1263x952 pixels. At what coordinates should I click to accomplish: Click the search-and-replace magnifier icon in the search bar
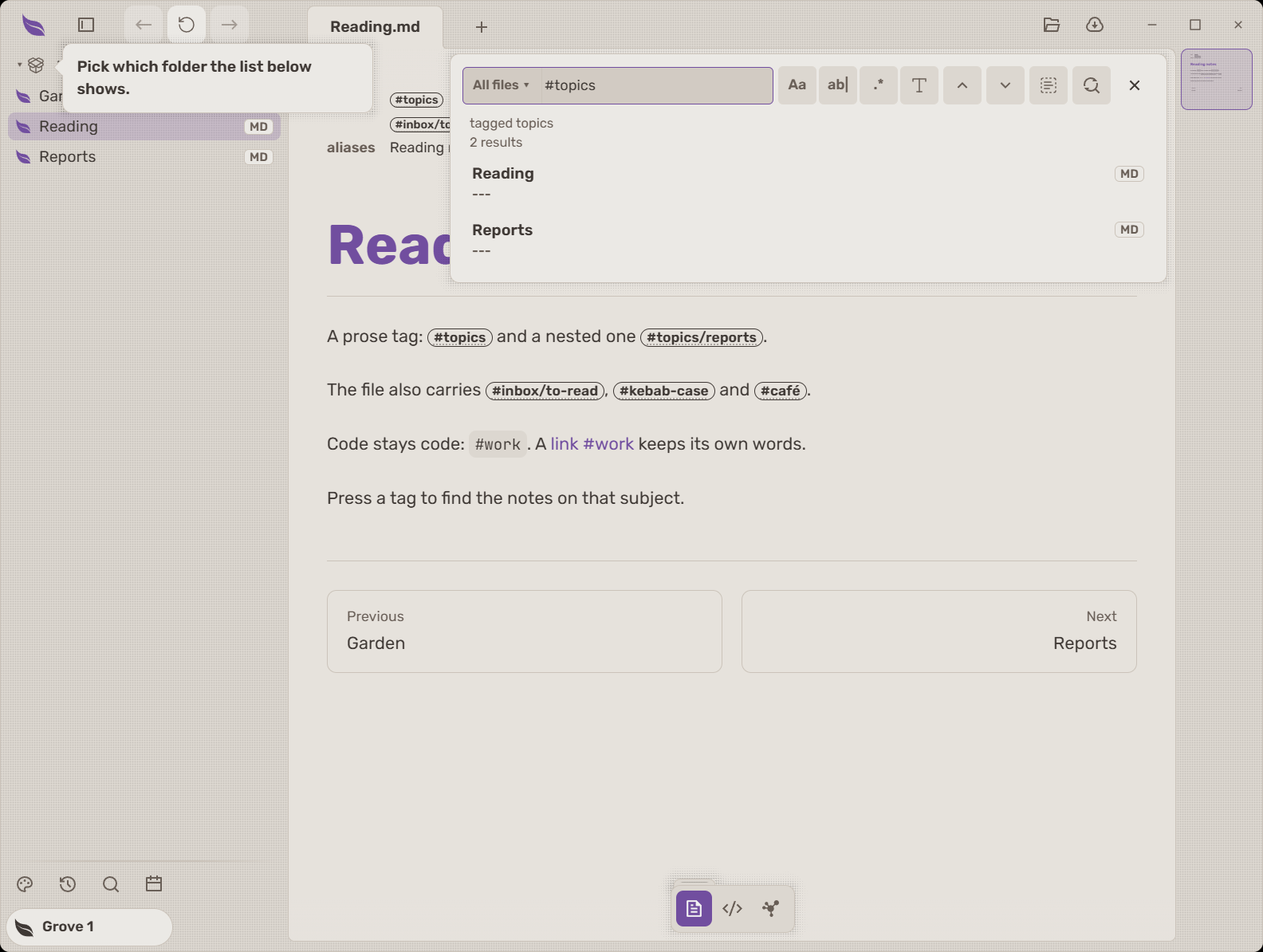point(1092,85)
